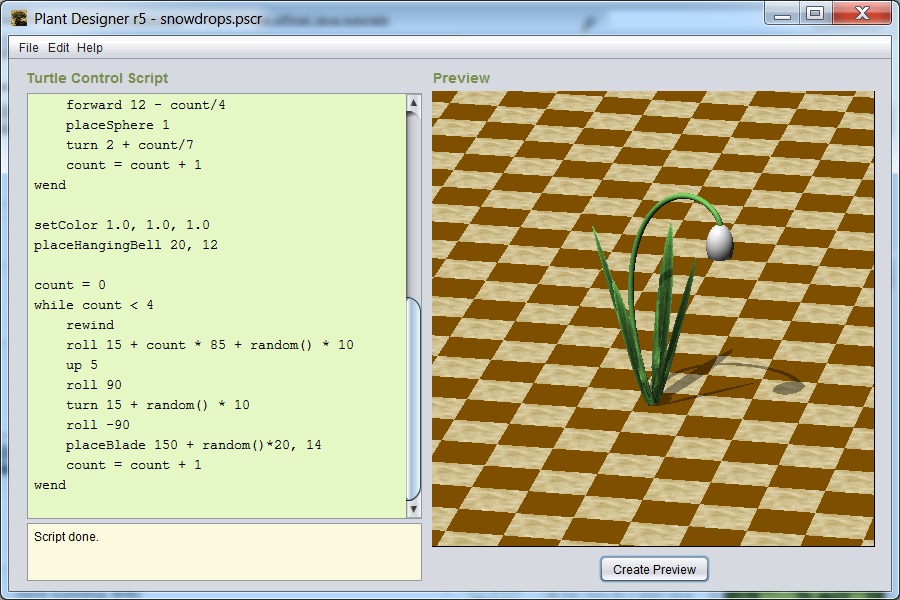Click the 'Preview' heading label

(461, 78)
